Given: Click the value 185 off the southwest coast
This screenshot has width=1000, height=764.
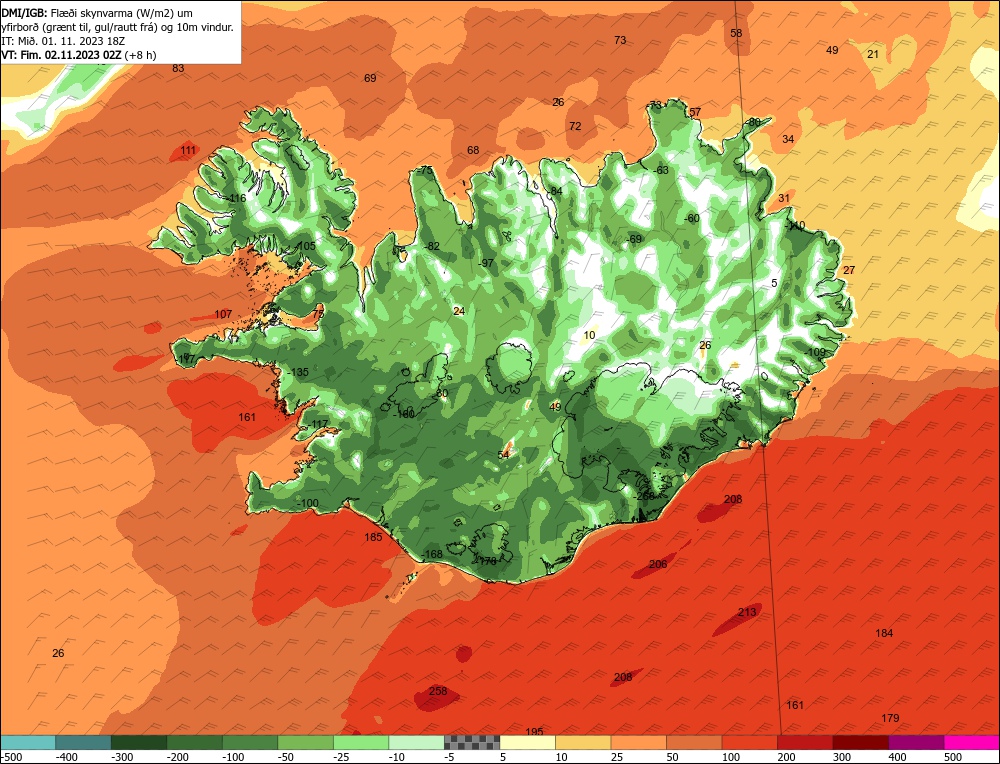Looking at the screenshot, I should (x=373, y=537).
